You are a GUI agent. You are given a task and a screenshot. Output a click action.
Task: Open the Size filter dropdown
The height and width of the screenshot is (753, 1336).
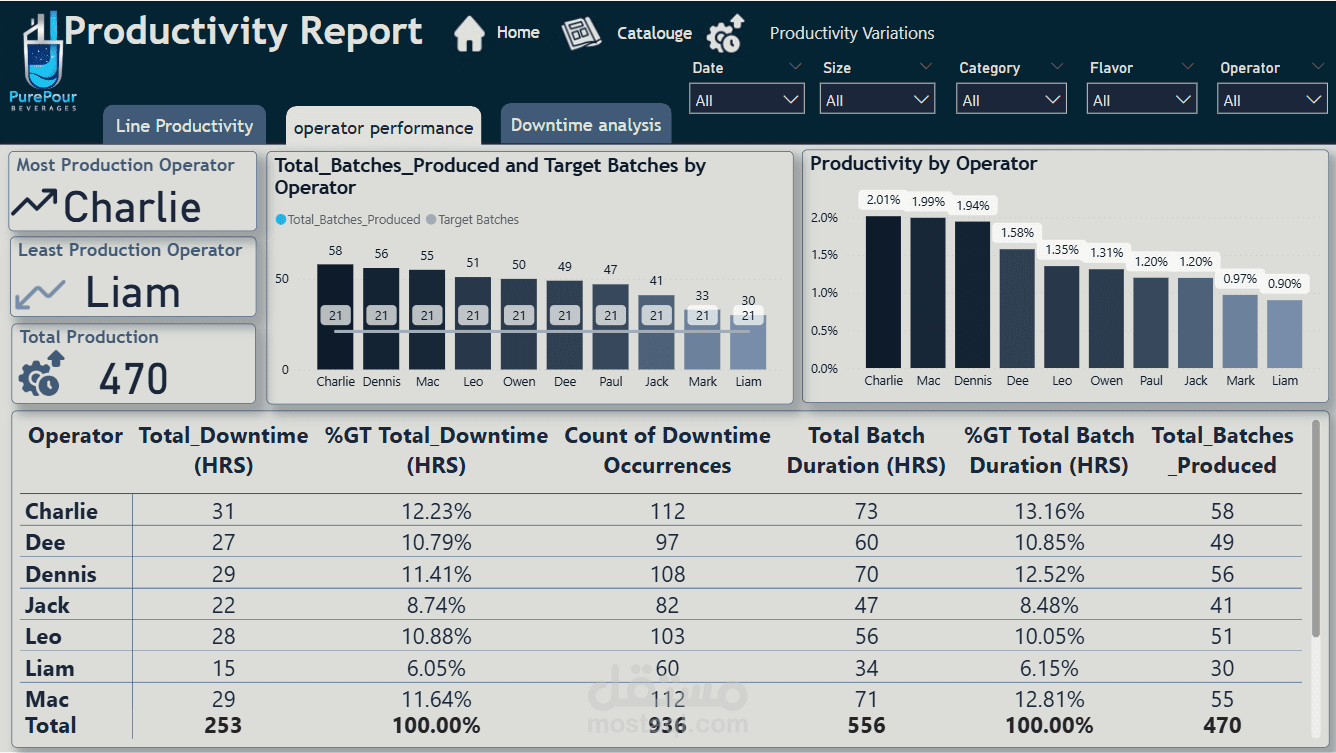pos(878,100)
